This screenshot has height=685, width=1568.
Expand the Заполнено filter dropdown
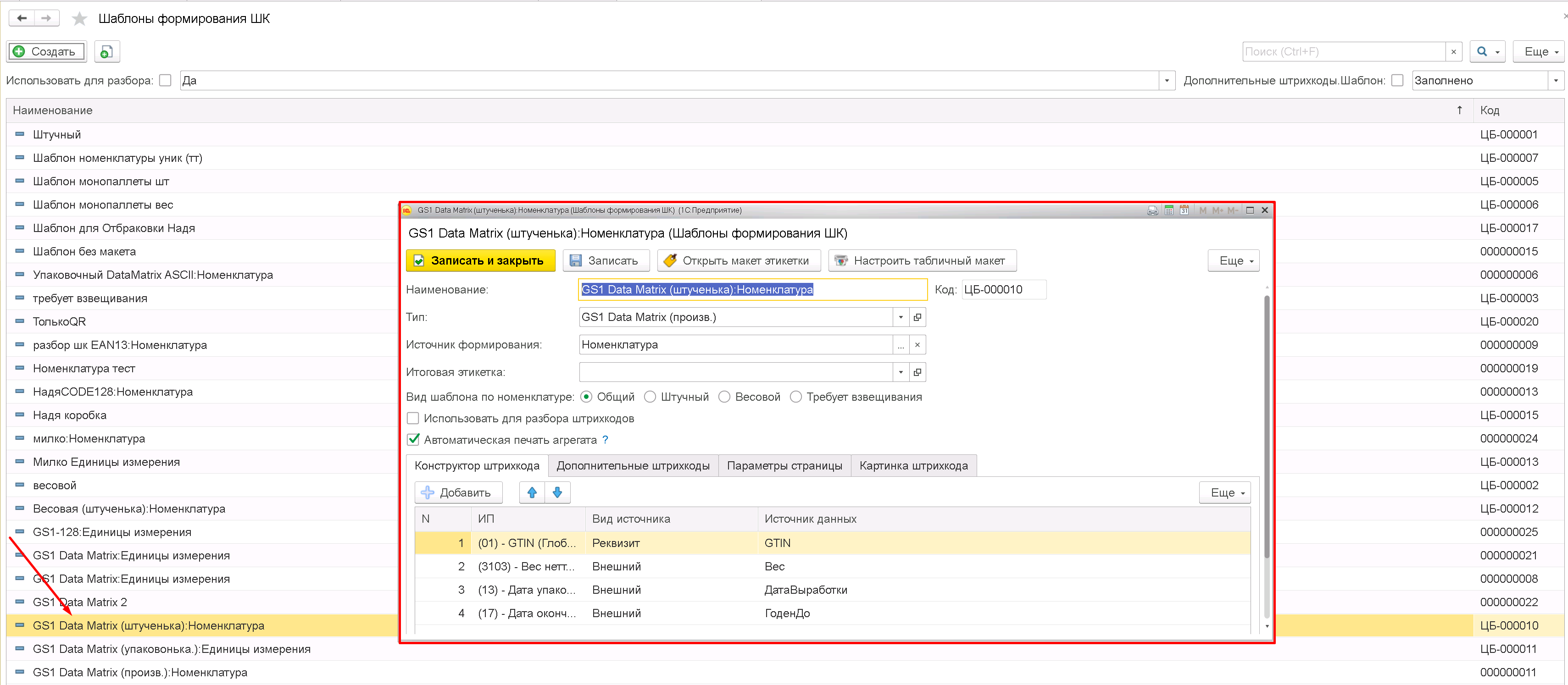click(x=1555, y=80)
